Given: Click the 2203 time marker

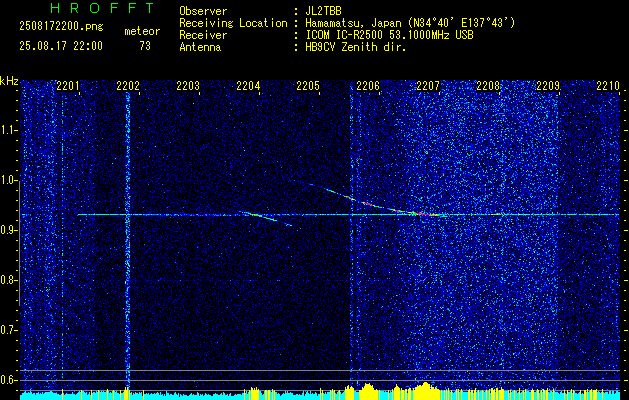Looking at the screenshot, I should [x=188, y=86].
